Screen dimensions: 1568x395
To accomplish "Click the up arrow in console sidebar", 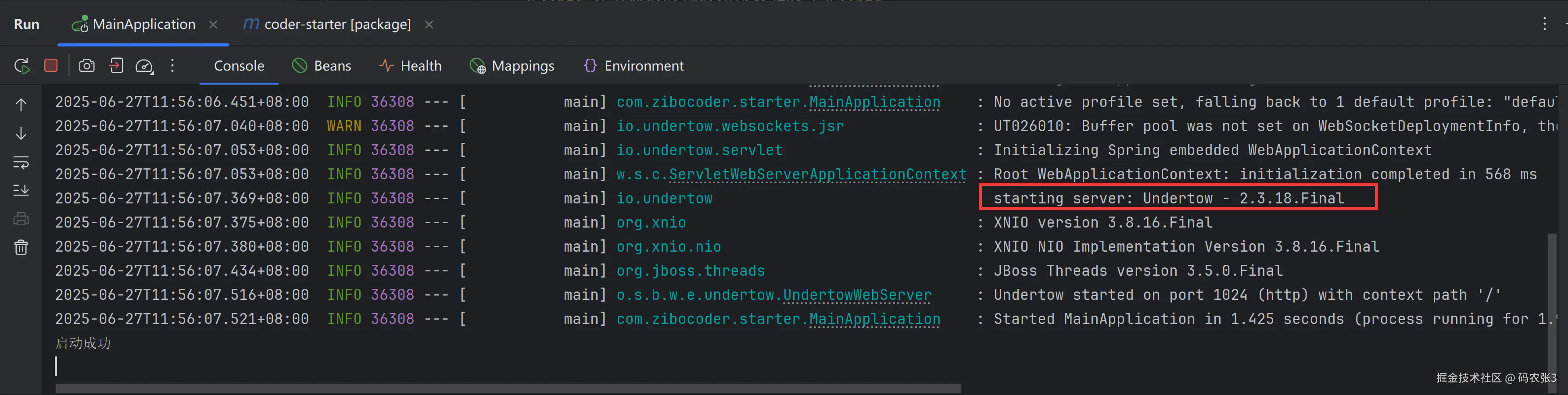I will point(21,105).
